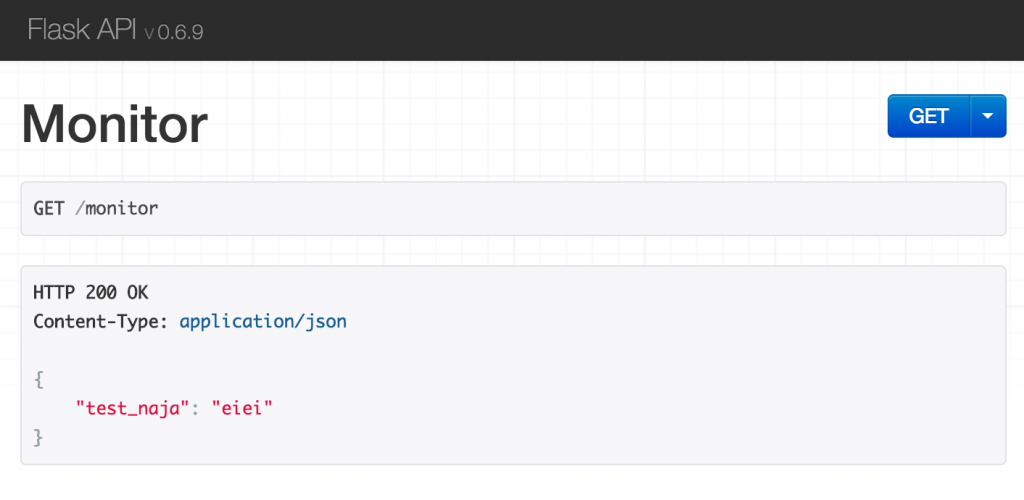
Task: Click the application/json content type value
Action: (x=263, y=322)
